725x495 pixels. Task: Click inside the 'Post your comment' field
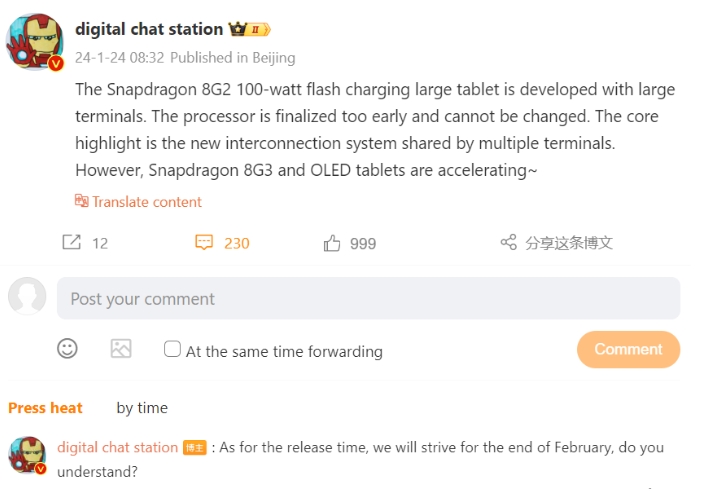click(x=369, y=299)
